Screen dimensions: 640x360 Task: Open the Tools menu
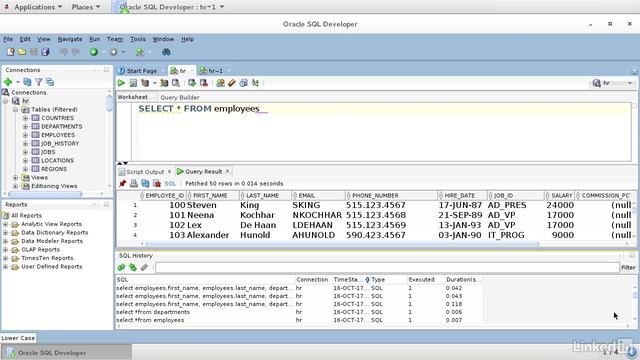[x=138, y=39]
